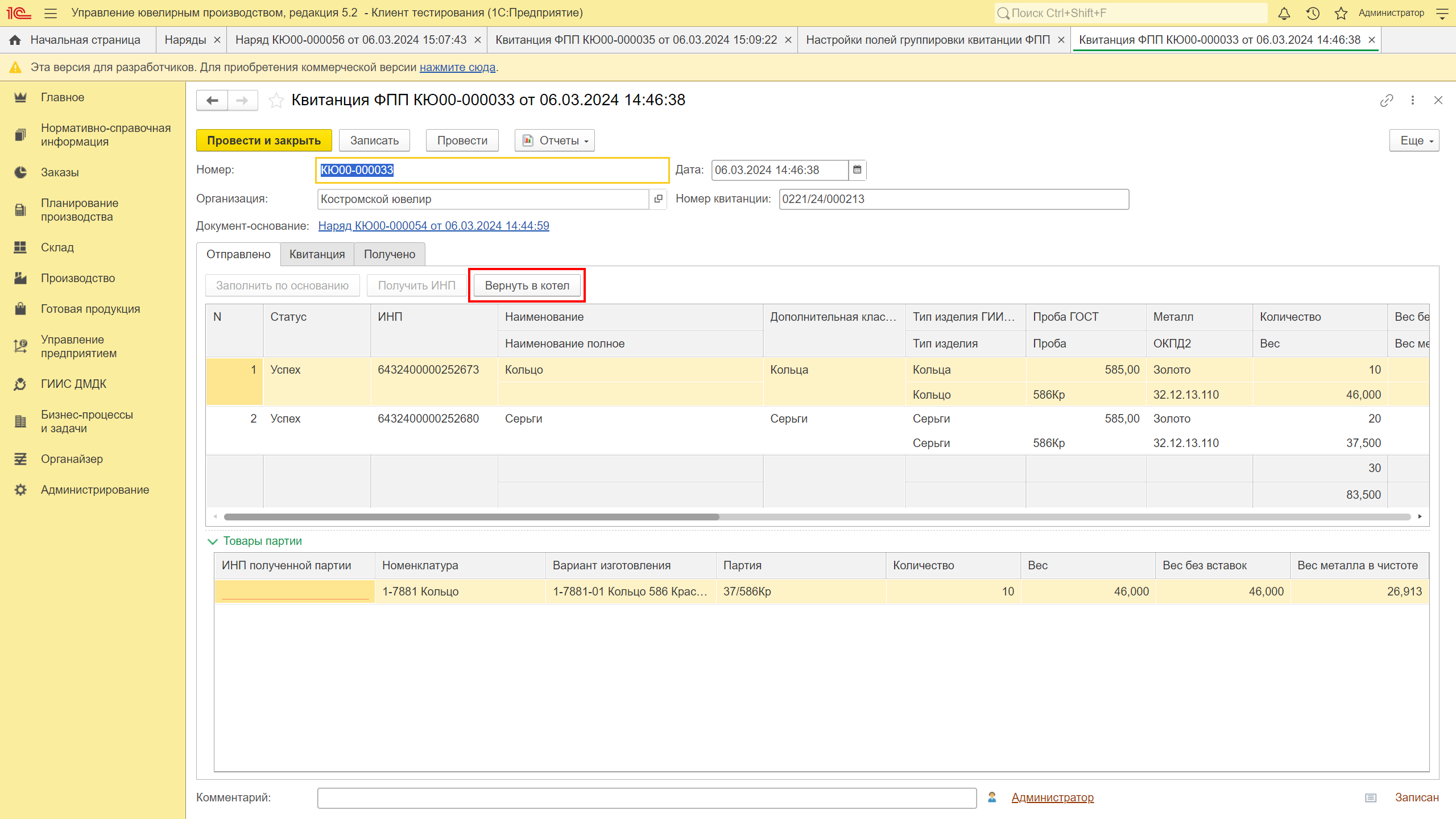Open Администрирование section in sidebar
The height and width of the screenshot is (819, 1456).
click(x=93, y=490)
